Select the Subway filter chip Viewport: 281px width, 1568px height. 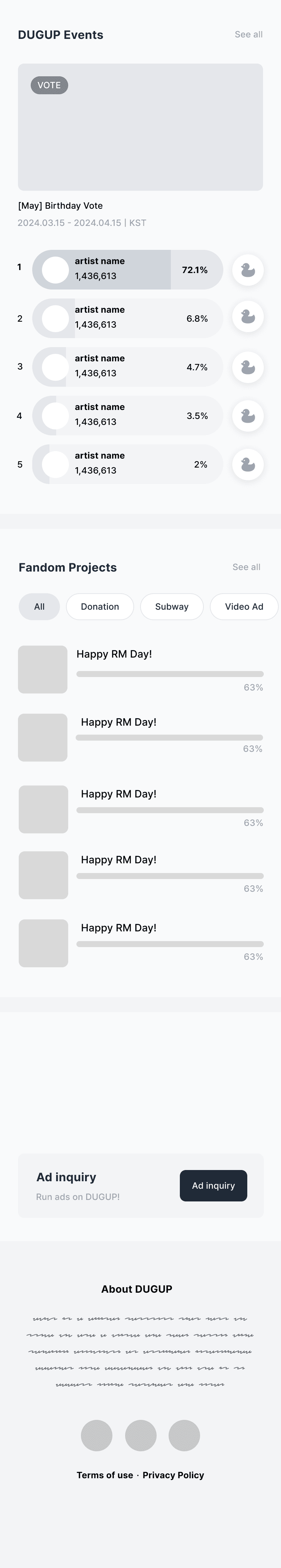click(172, 606)
